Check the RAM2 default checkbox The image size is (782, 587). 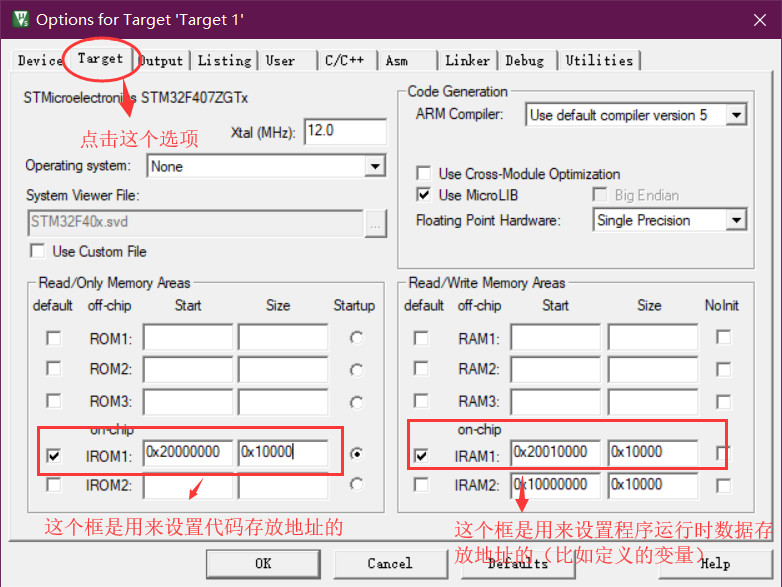(x=421, y=369)
